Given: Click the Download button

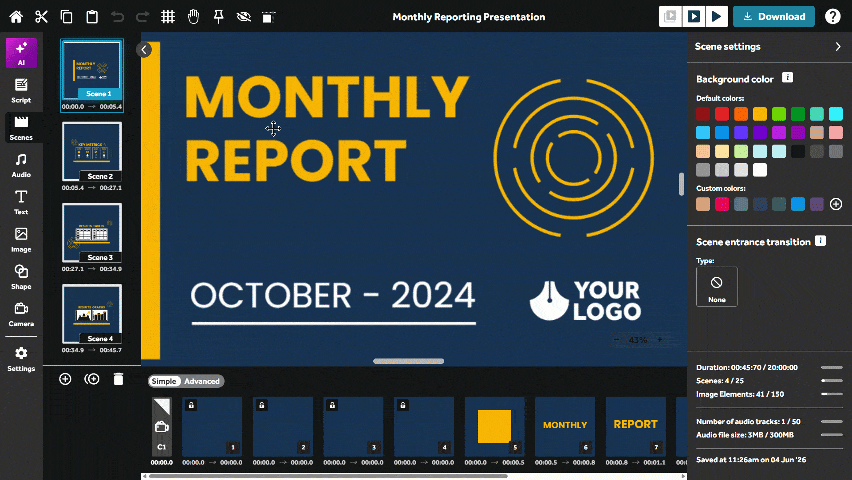Looking at the screenshot, I should pyautogui.click(x=774, y=16).
